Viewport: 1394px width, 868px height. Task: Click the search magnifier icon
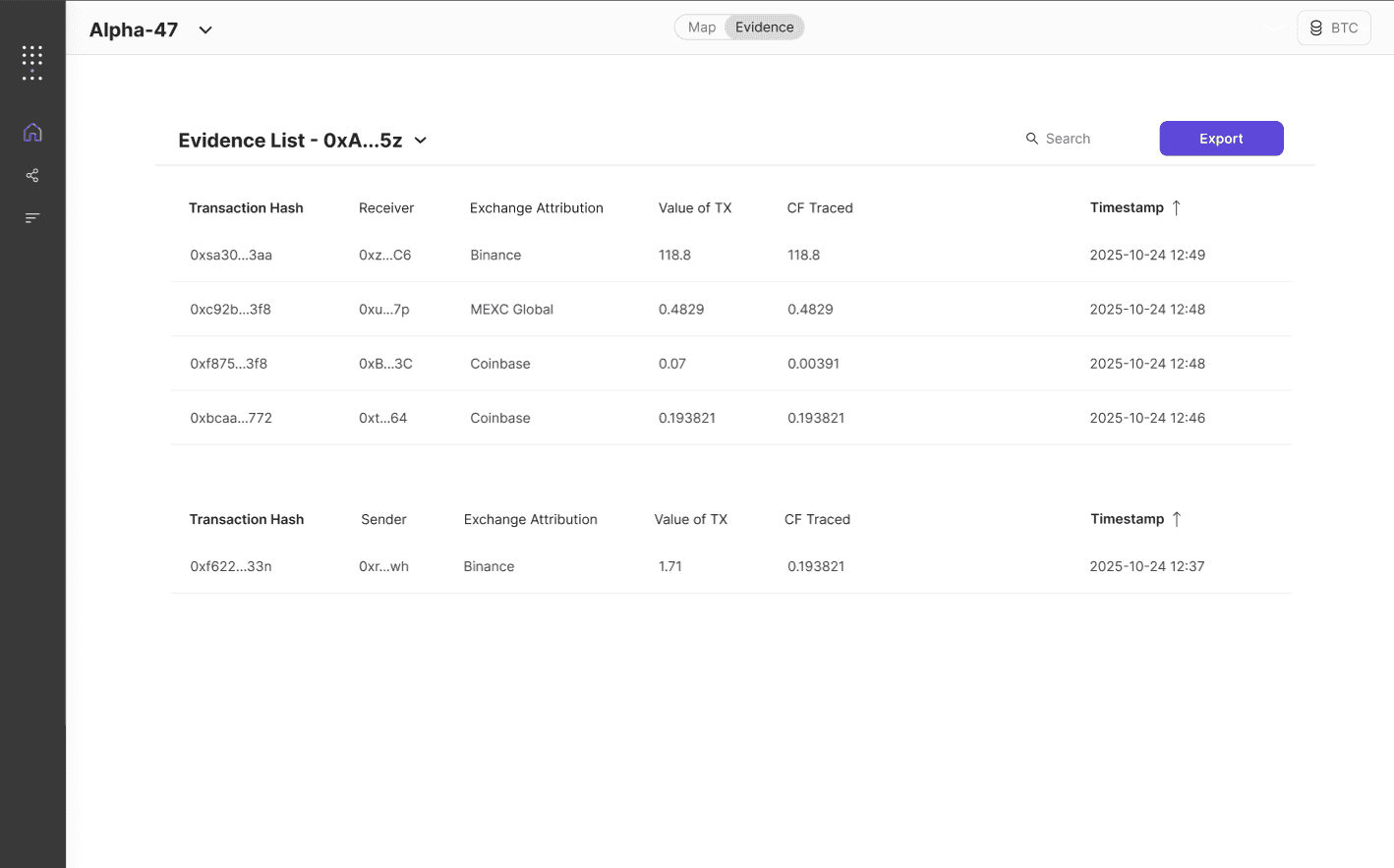coord(1032,139)
